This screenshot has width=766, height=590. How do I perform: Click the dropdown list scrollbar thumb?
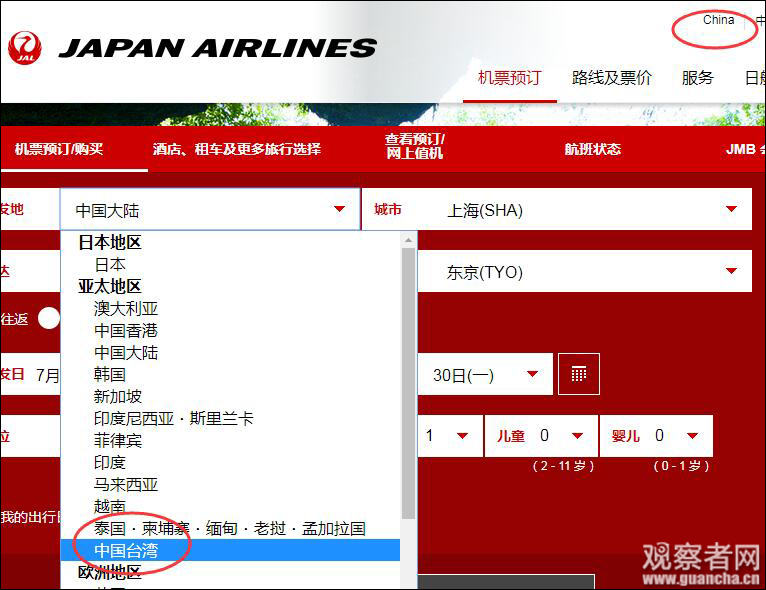408,383
